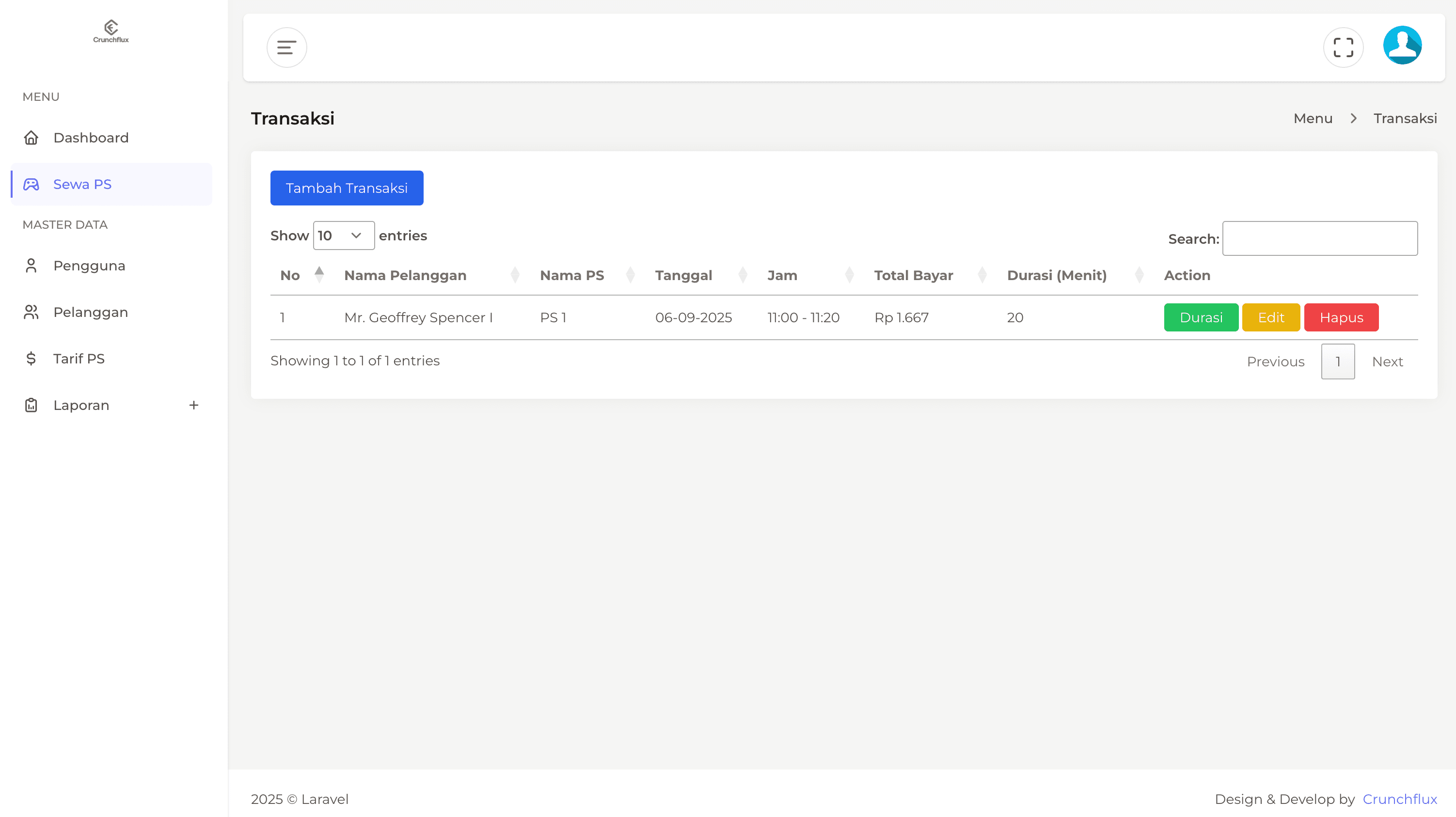The height and width of the screenshot is (817, 1456).
Task: Toggle fullscreen mode icon
Action: 1343,47
